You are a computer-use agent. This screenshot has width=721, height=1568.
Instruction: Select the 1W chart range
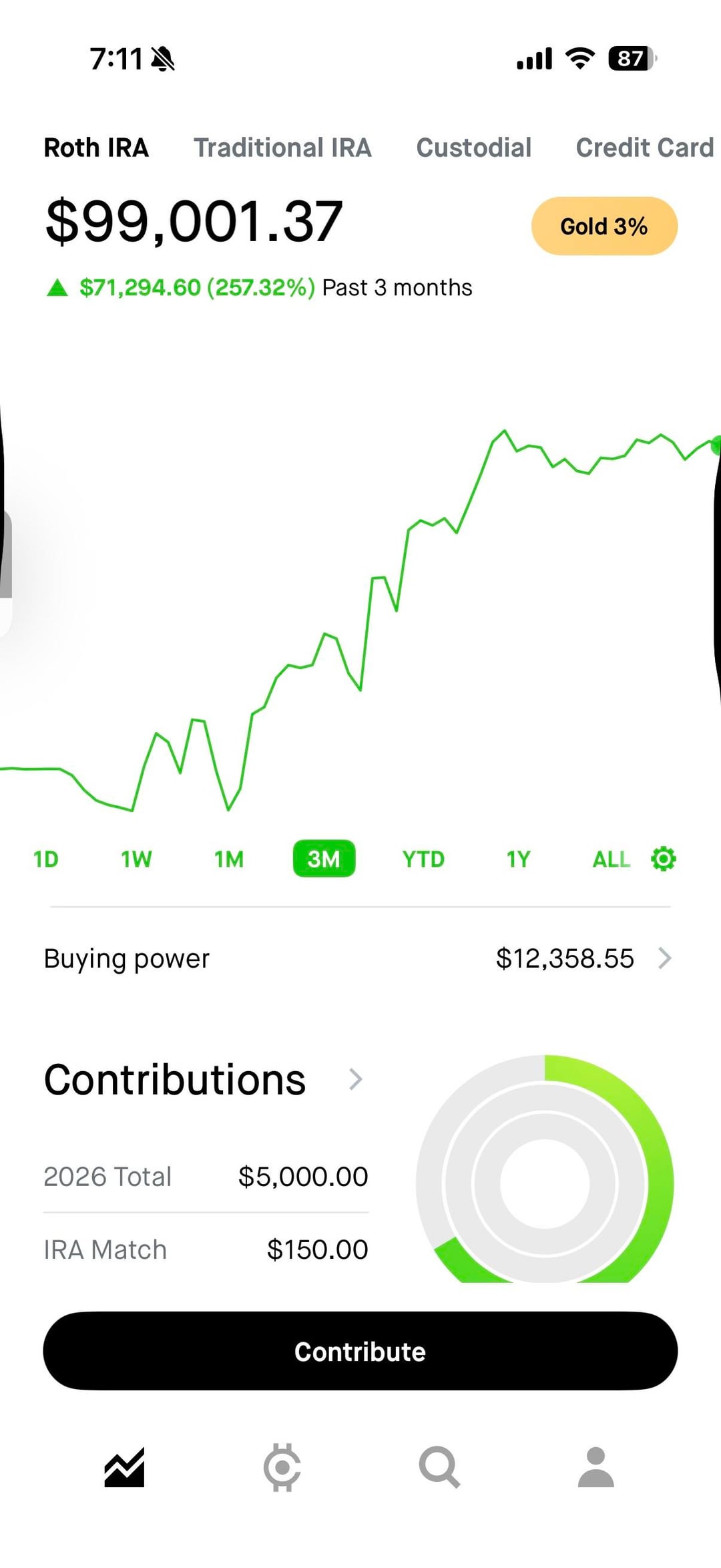click(136, 859)
